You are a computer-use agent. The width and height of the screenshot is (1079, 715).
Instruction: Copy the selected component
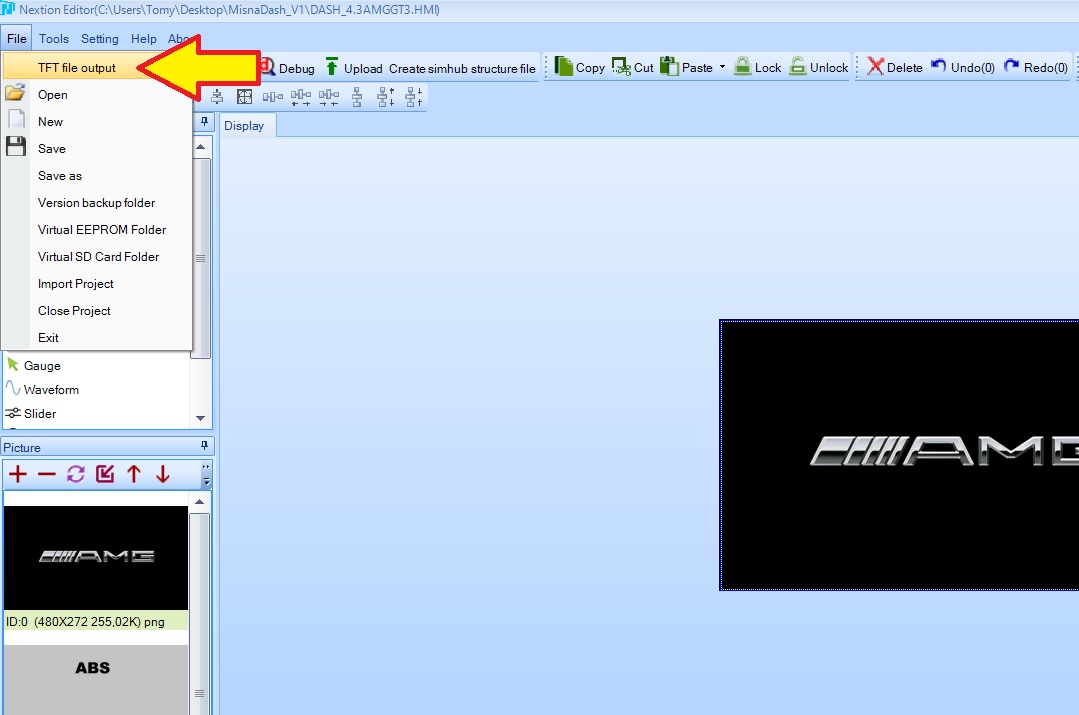[x=579, y=67]
